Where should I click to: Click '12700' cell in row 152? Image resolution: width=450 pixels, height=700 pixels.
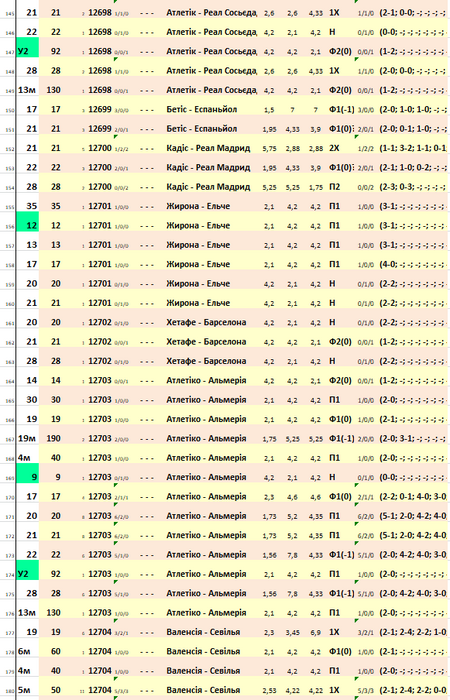pos(100,148)
